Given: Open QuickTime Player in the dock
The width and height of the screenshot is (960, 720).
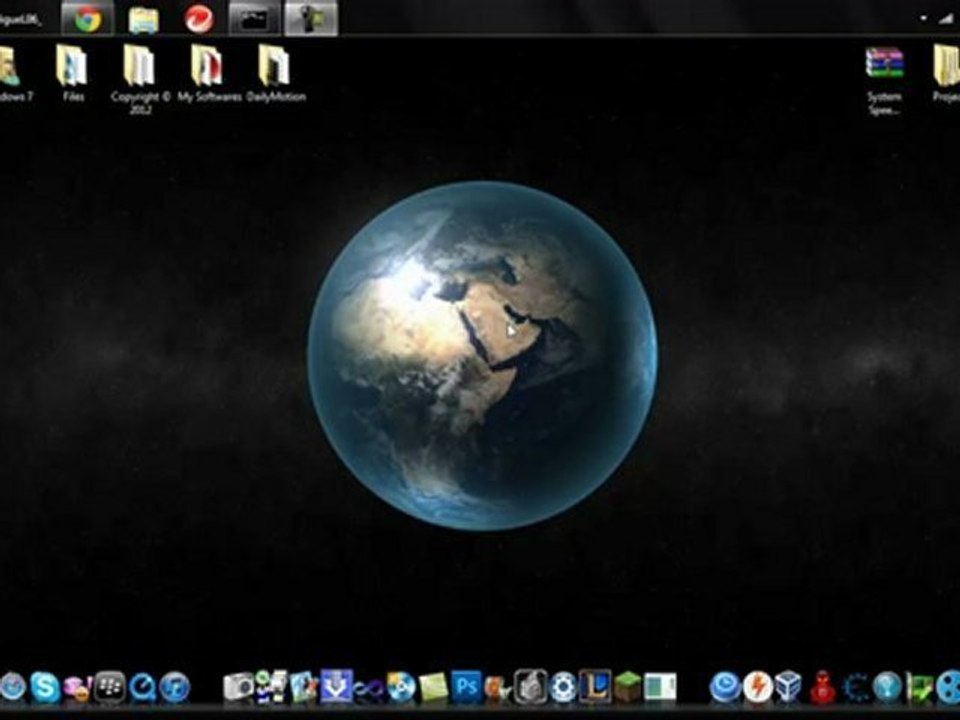Looking at the screenshot, I should click(x=143, y=688).
